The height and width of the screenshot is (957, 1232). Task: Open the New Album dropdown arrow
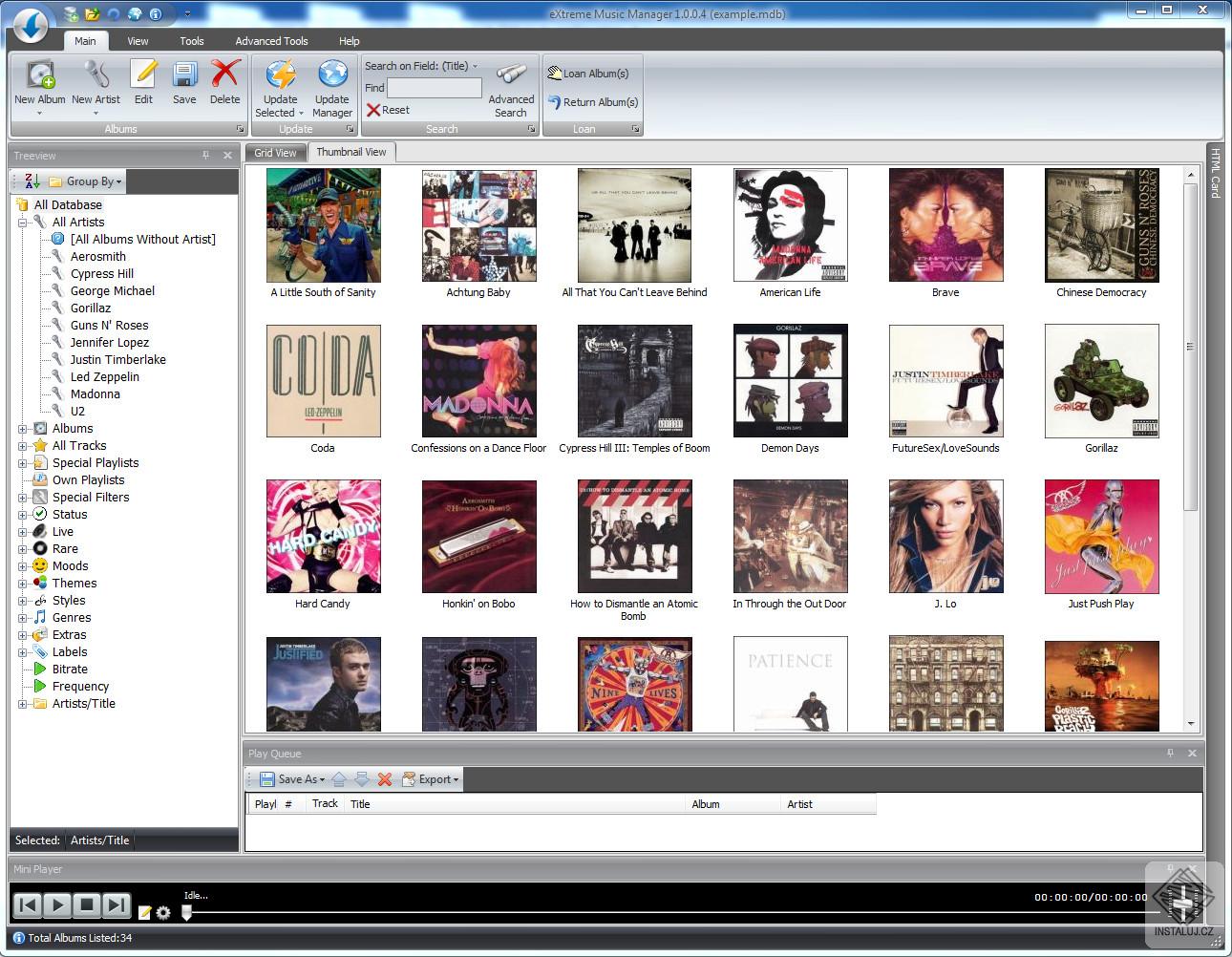(39, 113)
